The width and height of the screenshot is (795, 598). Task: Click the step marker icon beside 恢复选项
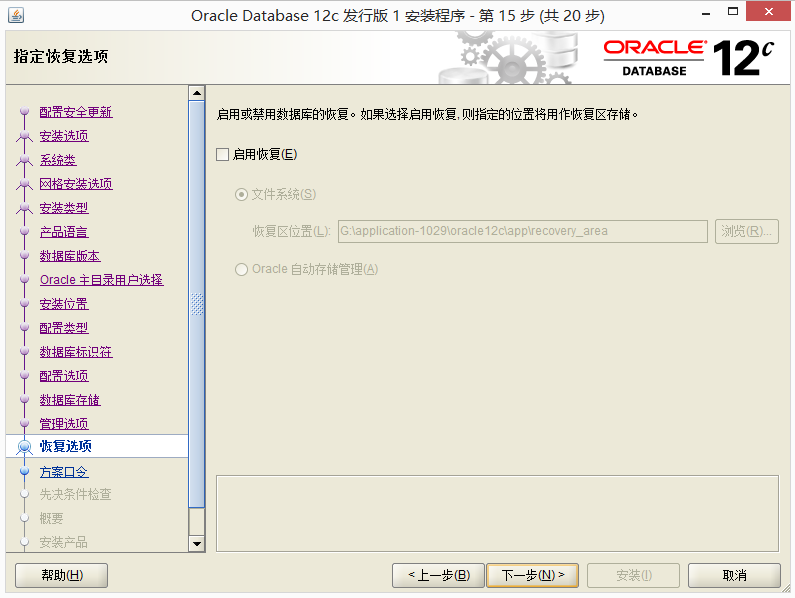[x=24, y=447]
